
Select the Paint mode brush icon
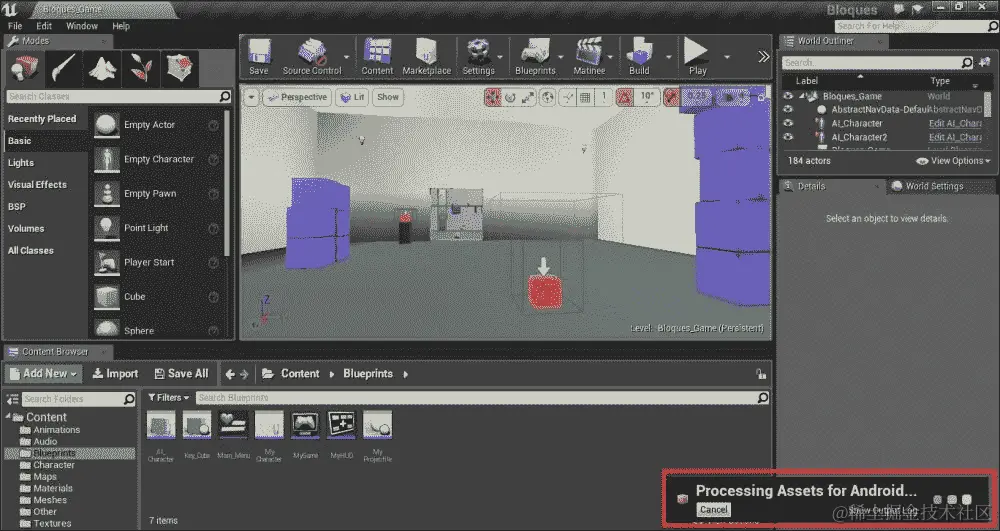[62, 68]
